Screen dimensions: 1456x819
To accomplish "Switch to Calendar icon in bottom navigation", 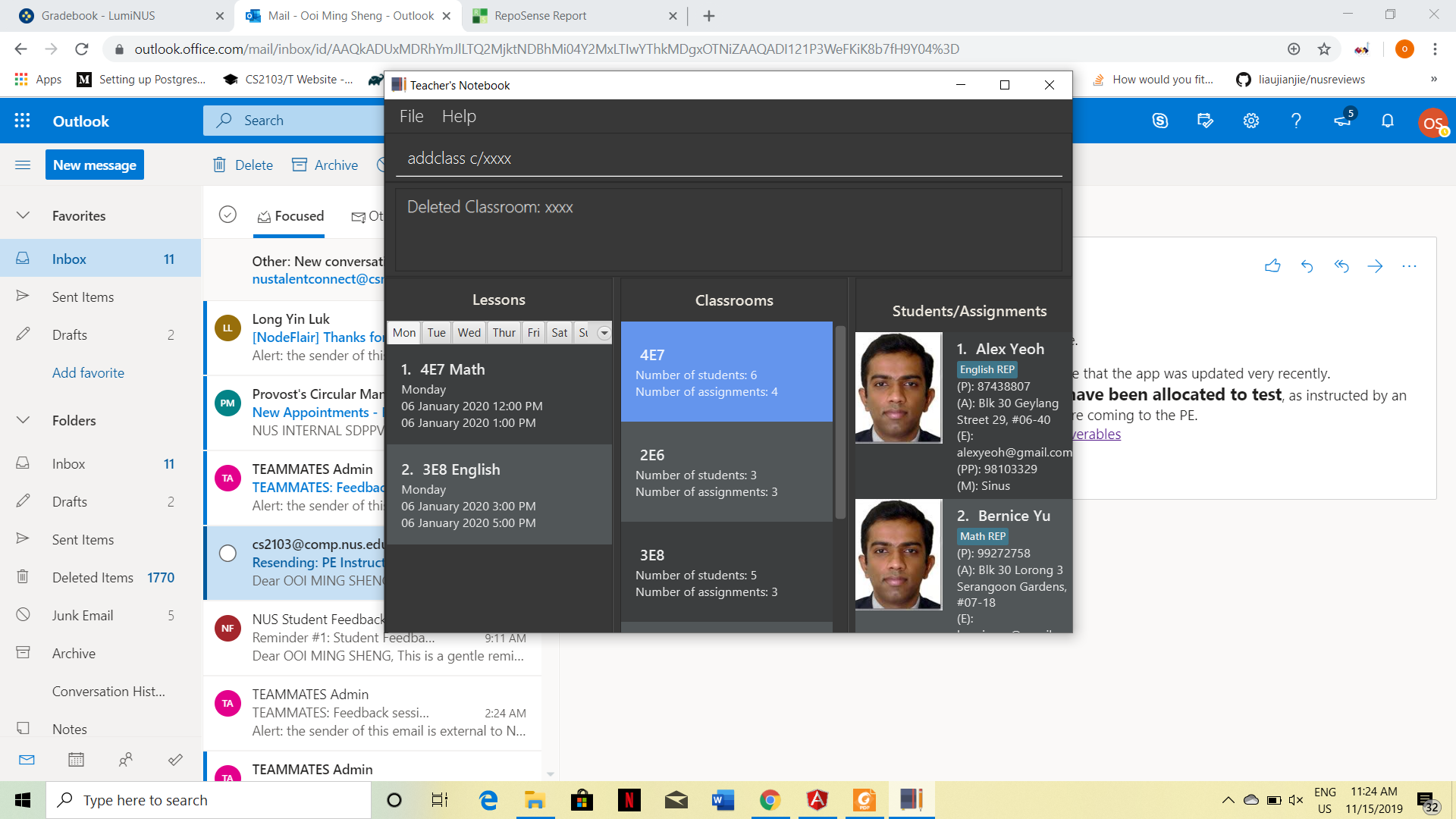I will (x=76, y=759).
